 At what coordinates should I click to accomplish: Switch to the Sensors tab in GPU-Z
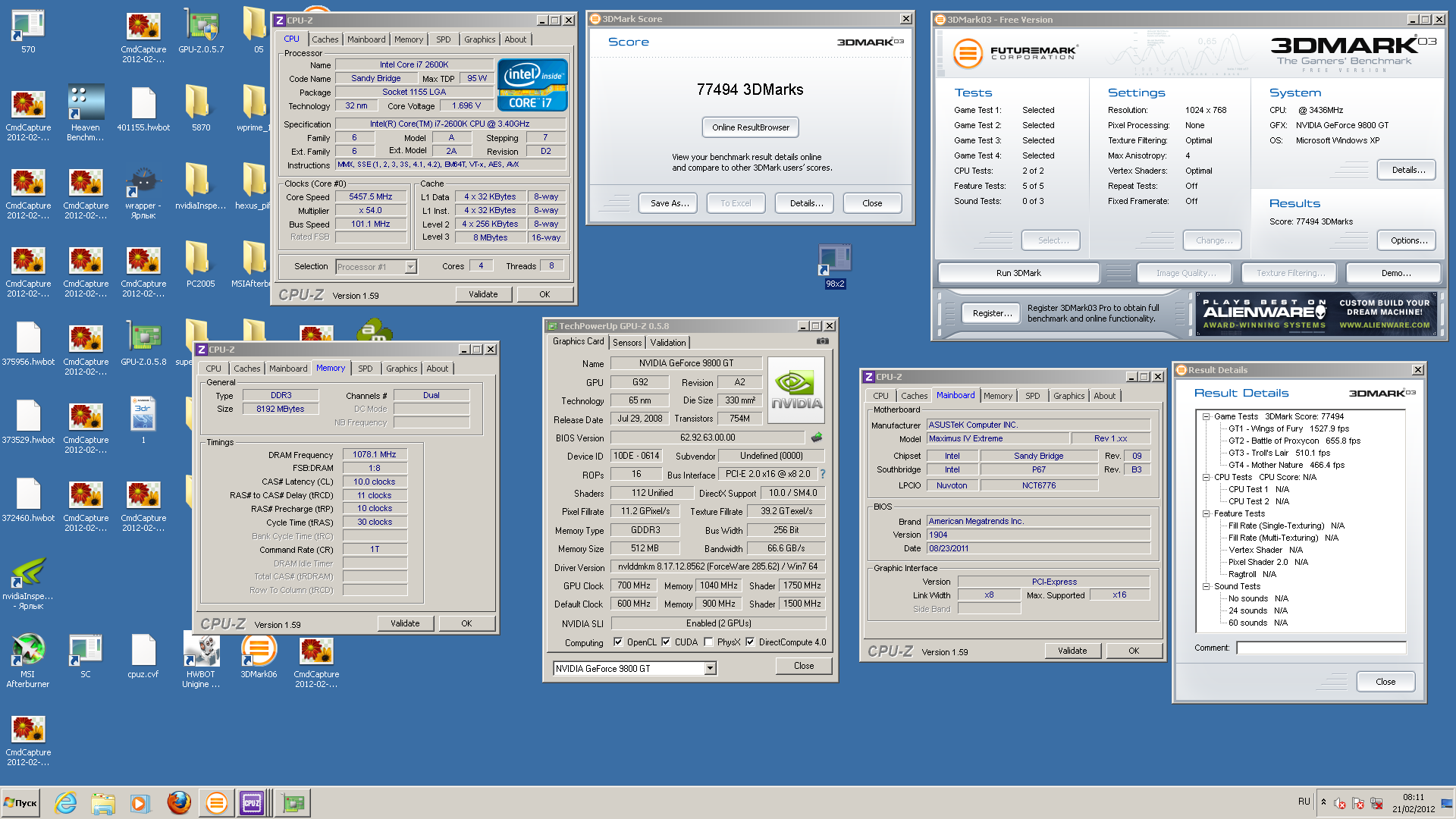[627, 343]
